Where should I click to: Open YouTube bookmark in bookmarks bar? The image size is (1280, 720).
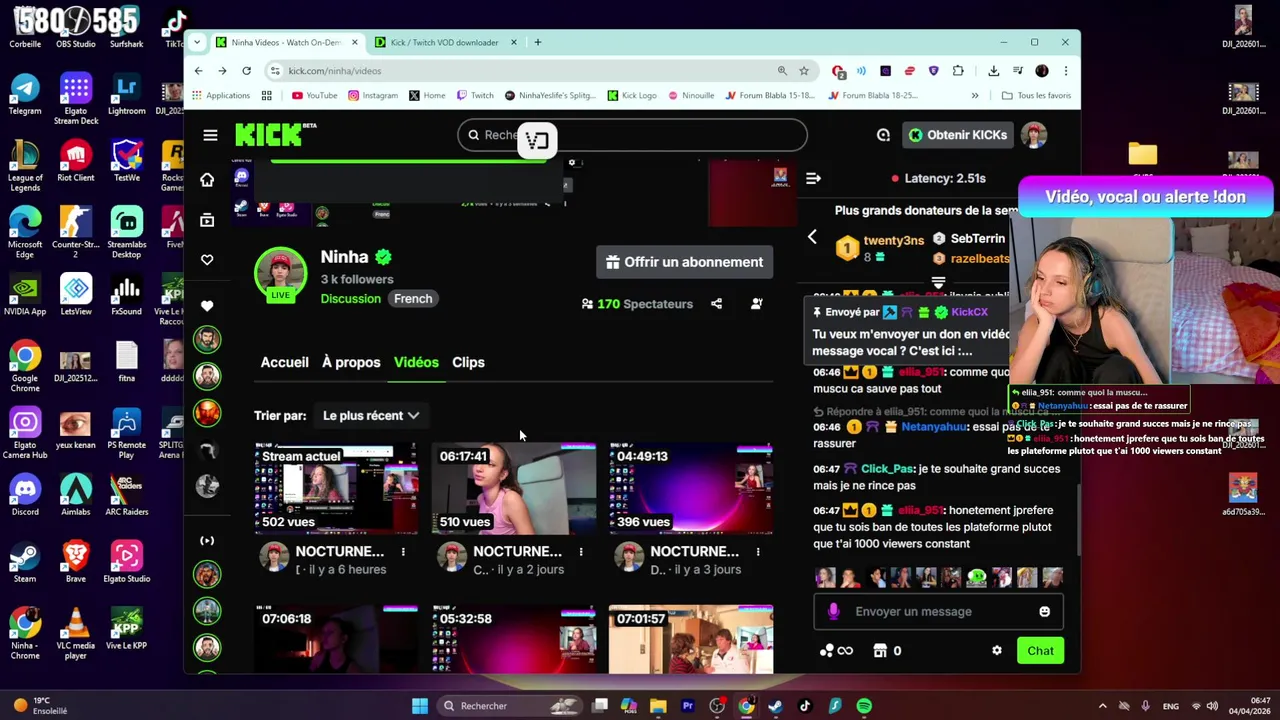[314, 96]
